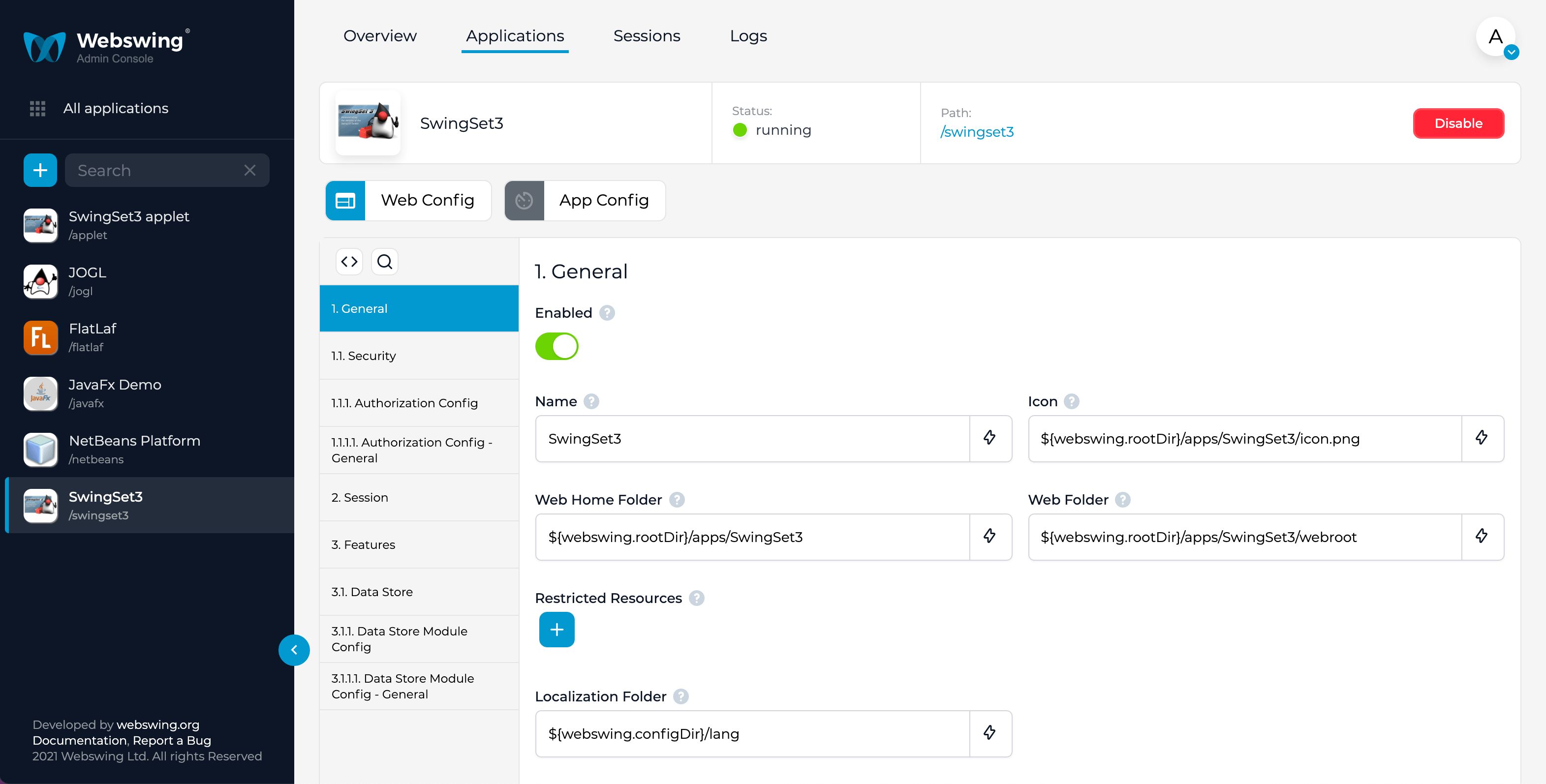Select the 2. Session section

(419, 497)
